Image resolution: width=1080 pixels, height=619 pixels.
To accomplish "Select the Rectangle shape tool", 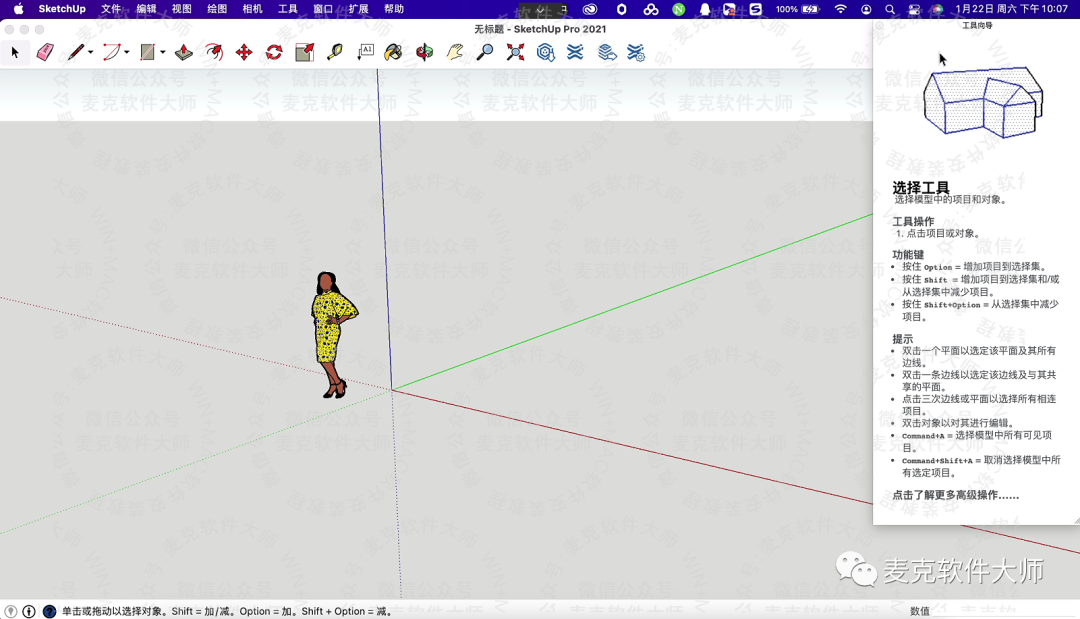I will pos(147,52).
